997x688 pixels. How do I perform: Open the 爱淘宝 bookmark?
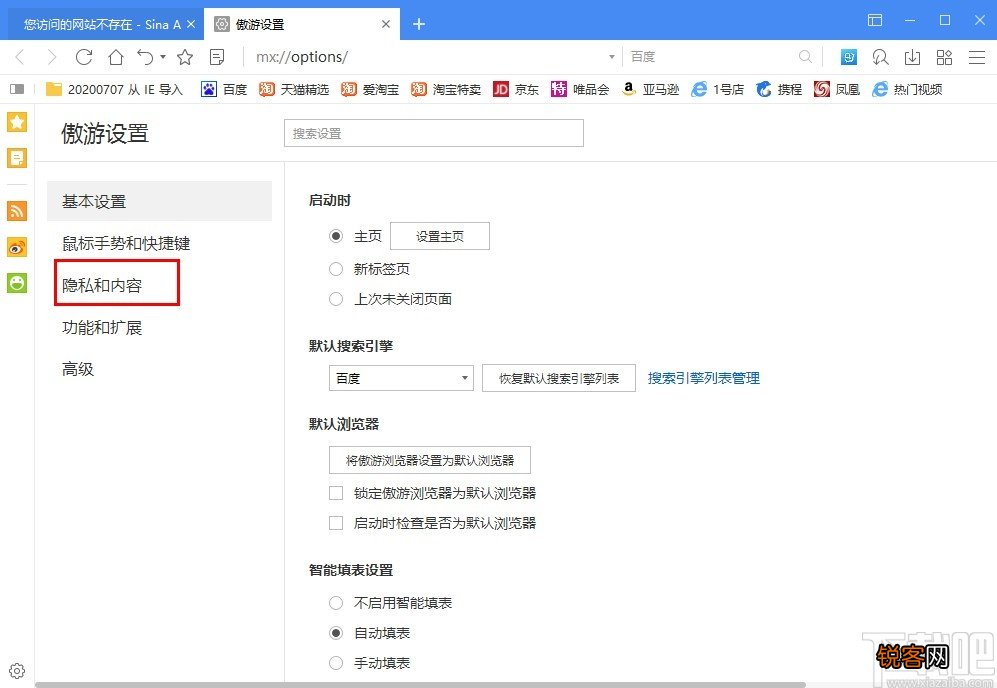coord(370,90)
